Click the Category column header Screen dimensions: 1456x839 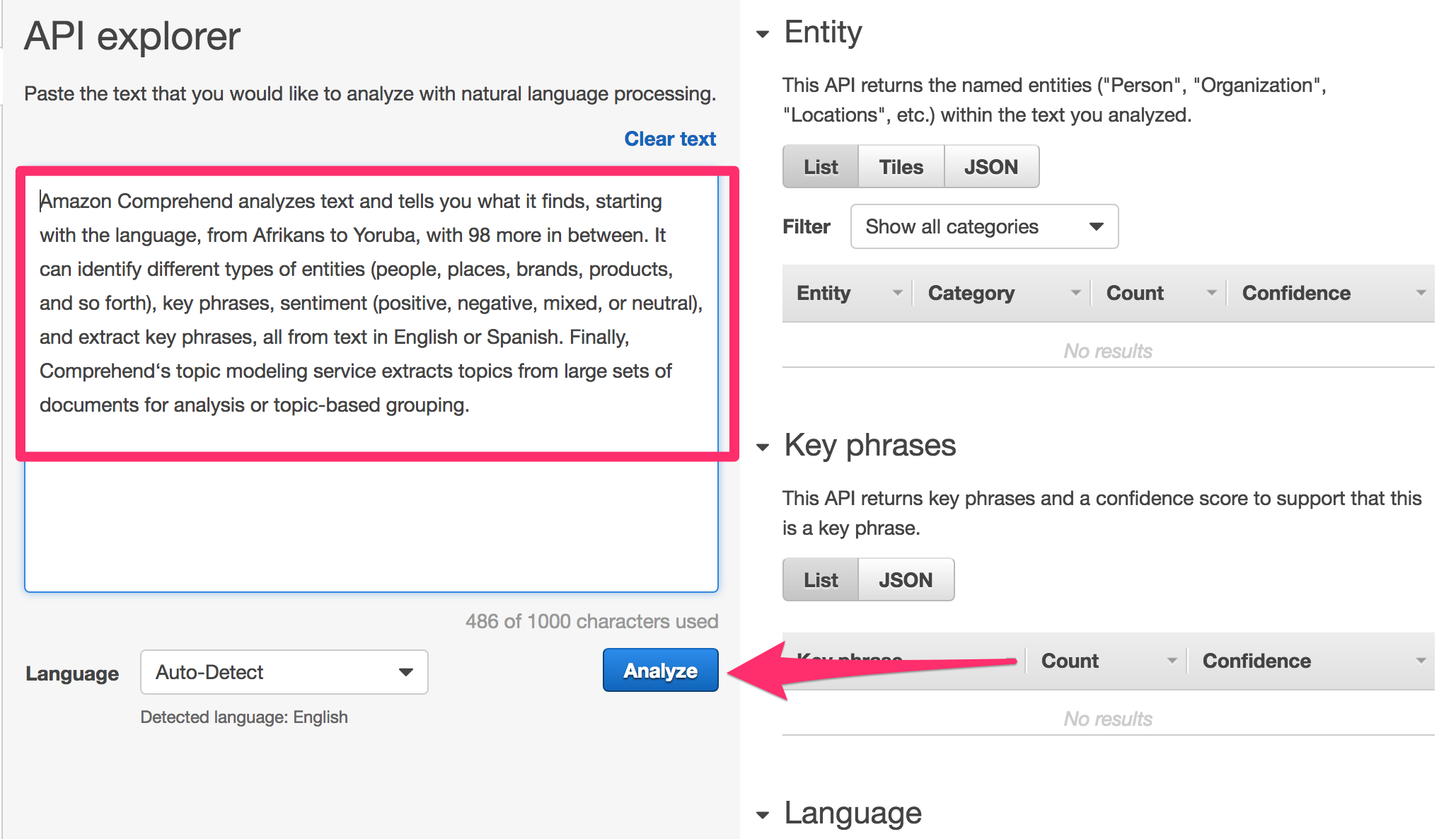pos(971,293)
